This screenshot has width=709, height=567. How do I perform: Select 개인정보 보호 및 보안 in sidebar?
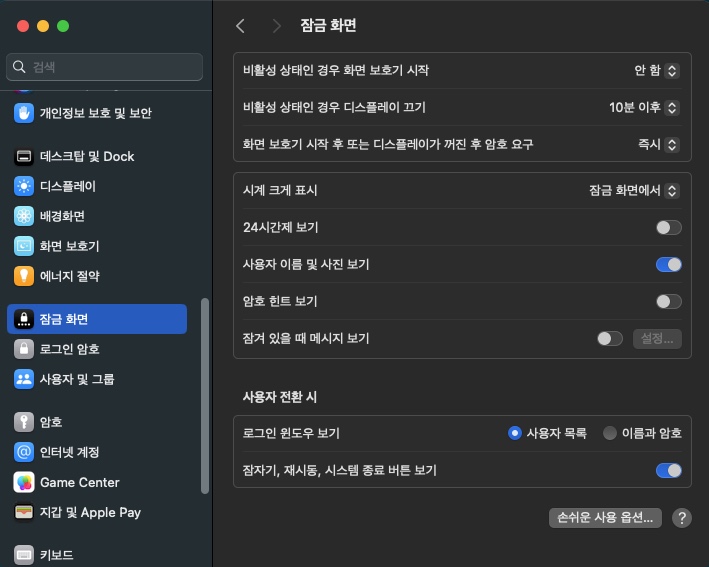(x=97, y=113)
